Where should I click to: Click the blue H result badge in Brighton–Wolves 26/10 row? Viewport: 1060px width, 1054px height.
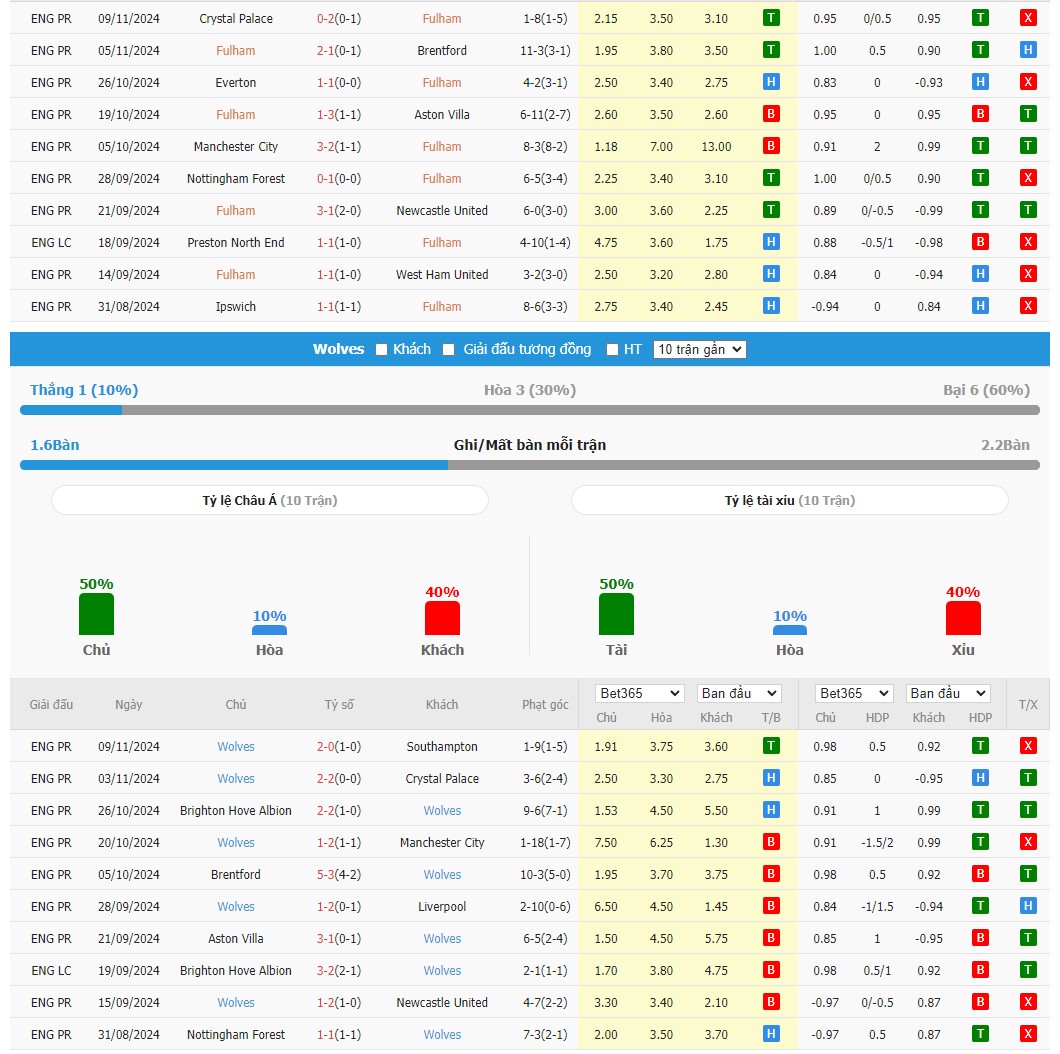771,810
